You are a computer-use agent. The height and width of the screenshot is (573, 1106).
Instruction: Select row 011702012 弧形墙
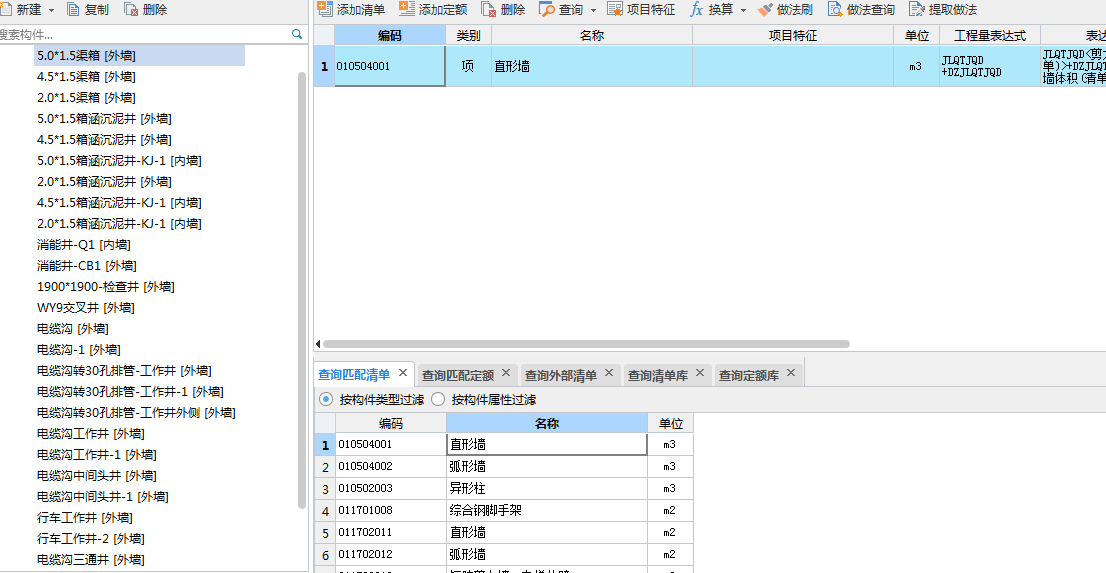point(504,554)
